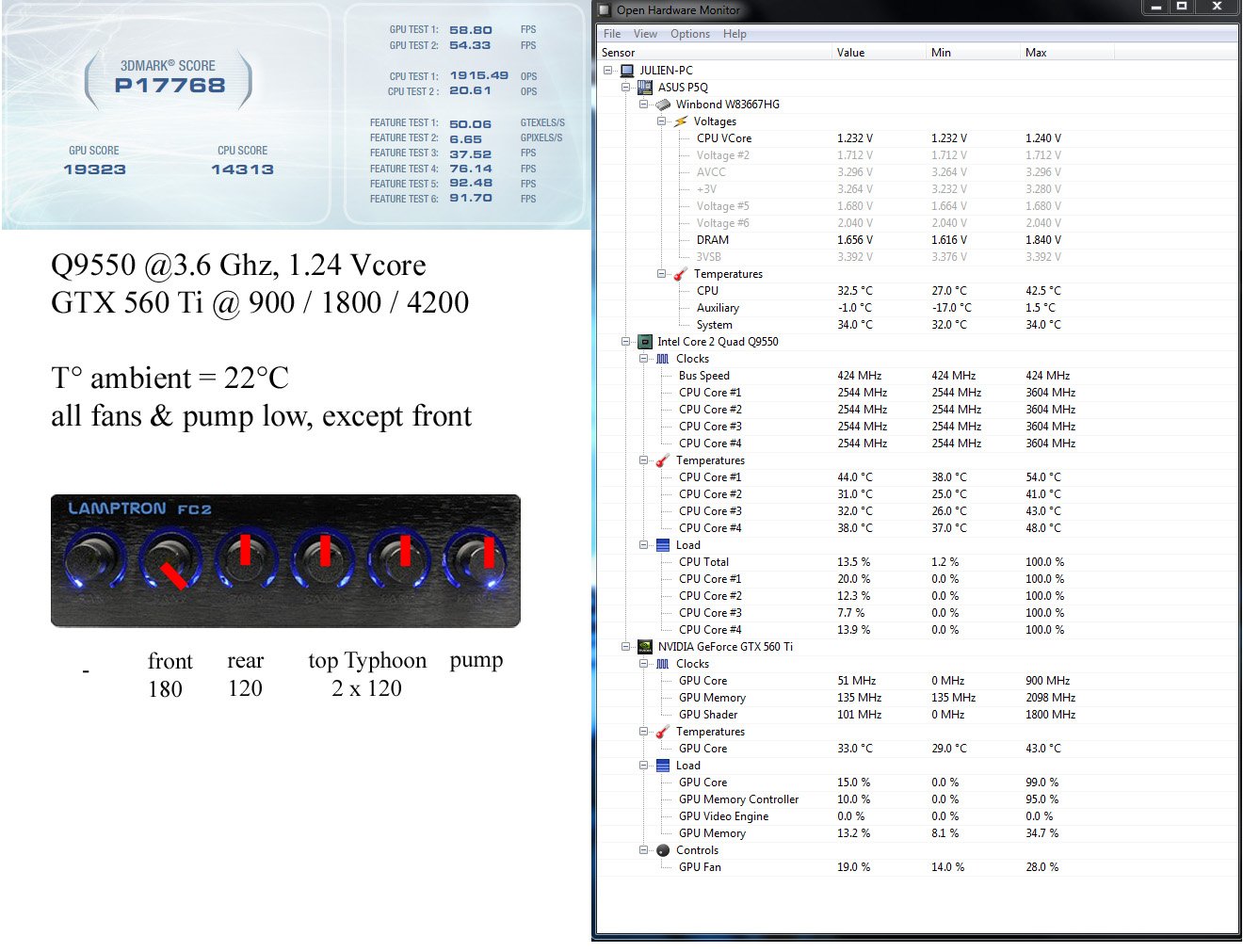Open the Help menu
1243x952 pixels.
tap(734, 34)
